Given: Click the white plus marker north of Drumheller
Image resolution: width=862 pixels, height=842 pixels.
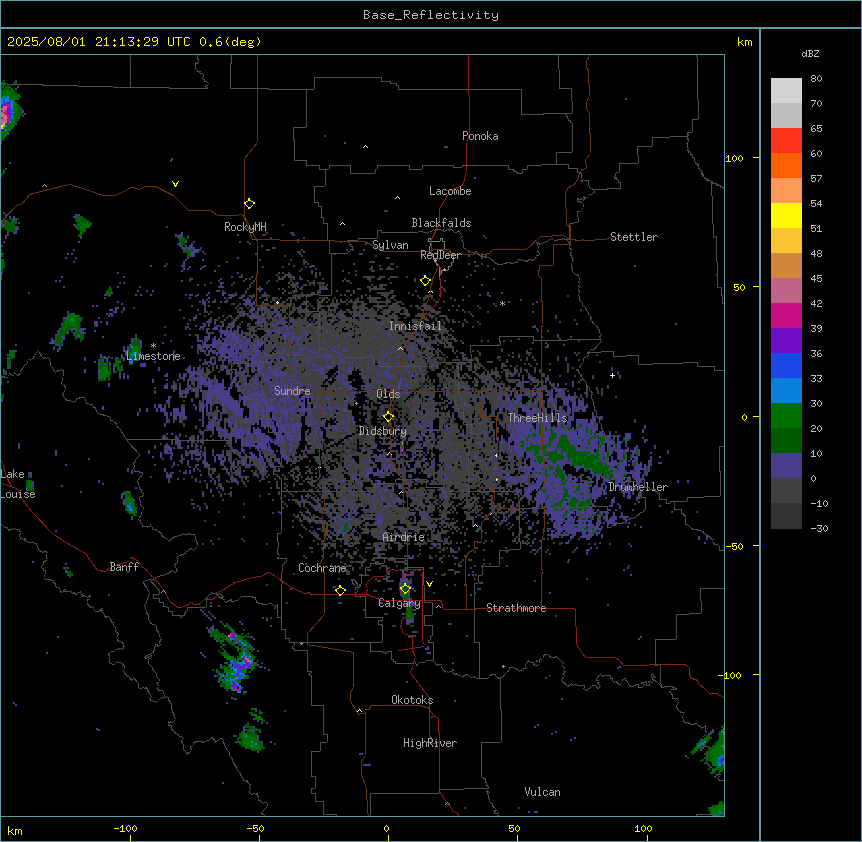Looking at the screenshot, I should point(612,375).
